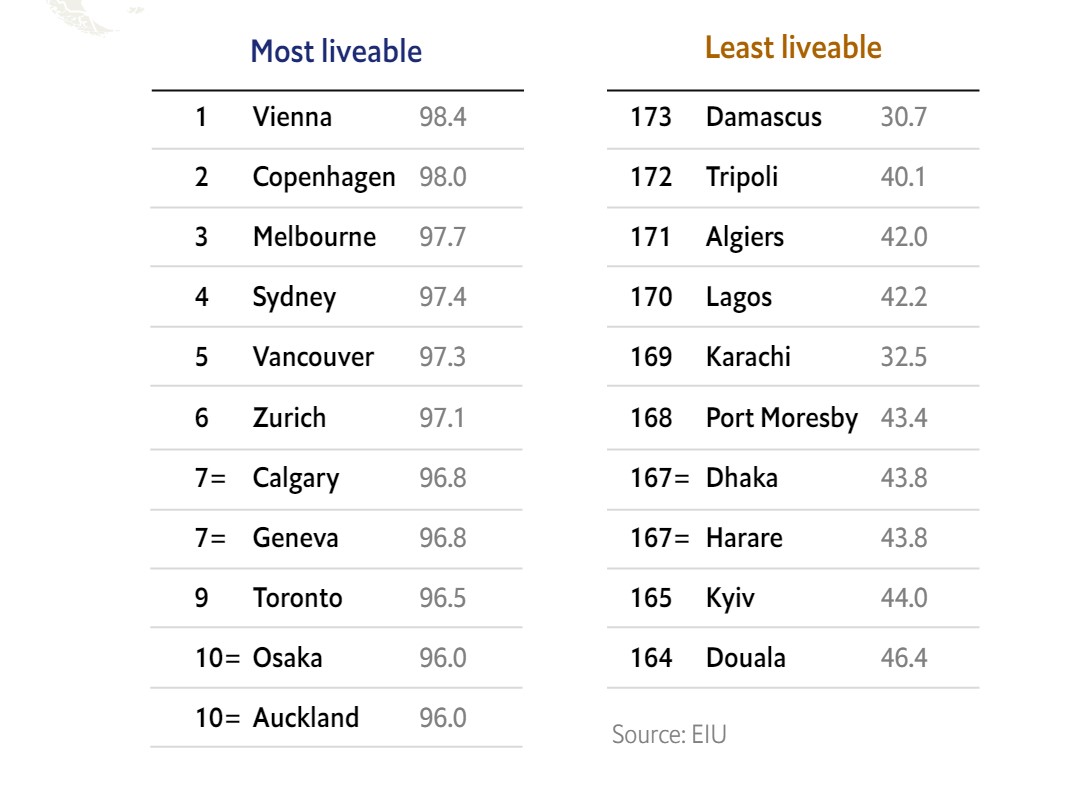
Task: Click the "Least liveable" heading
Action: pyautogui.click(x=793, y=47)
